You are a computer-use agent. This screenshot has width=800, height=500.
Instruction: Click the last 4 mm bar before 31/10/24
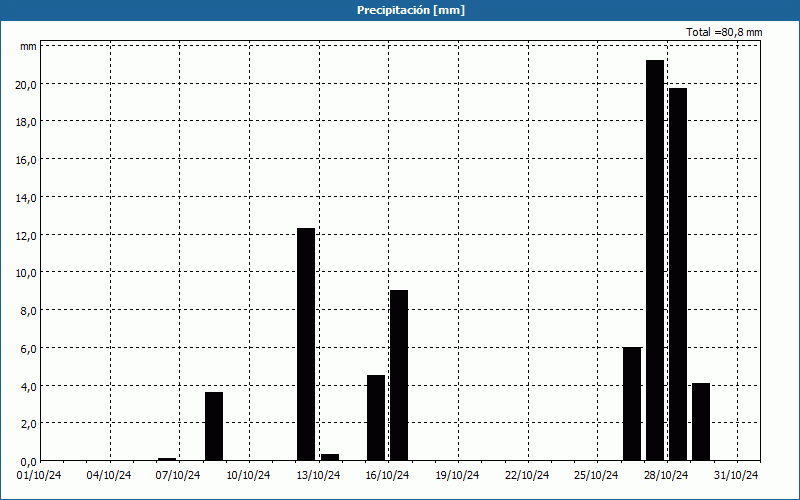(x=701, y=422)
